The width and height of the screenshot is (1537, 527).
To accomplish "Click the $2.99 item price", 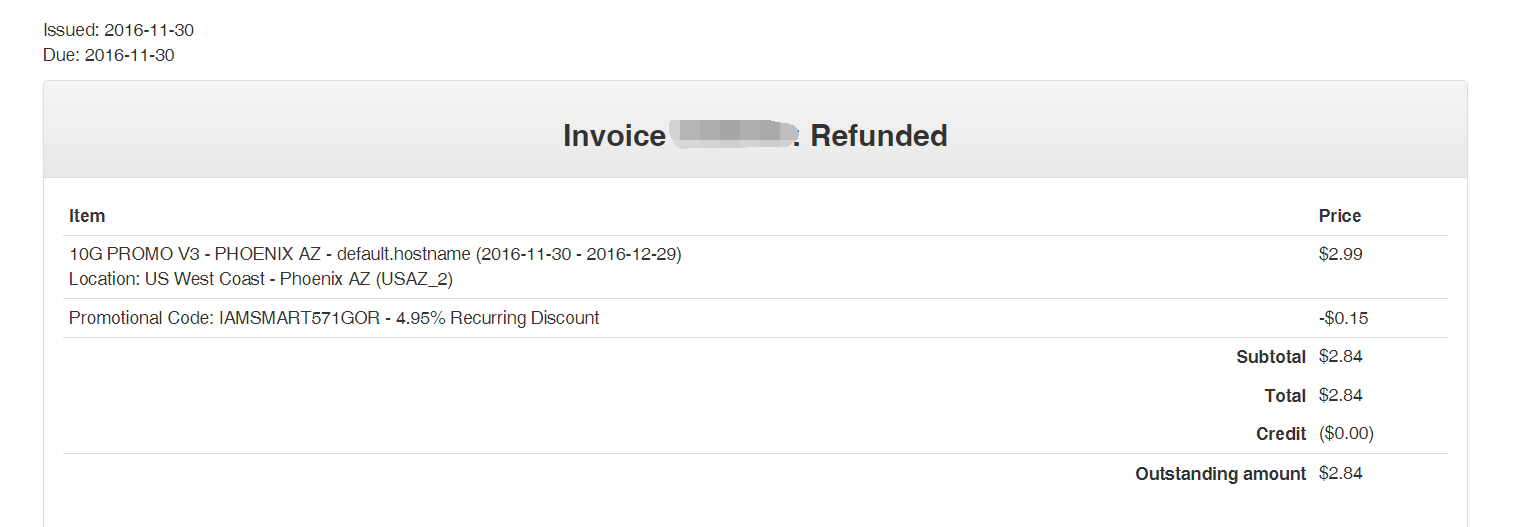I will pyautogui.click(x=1341, y=254).
